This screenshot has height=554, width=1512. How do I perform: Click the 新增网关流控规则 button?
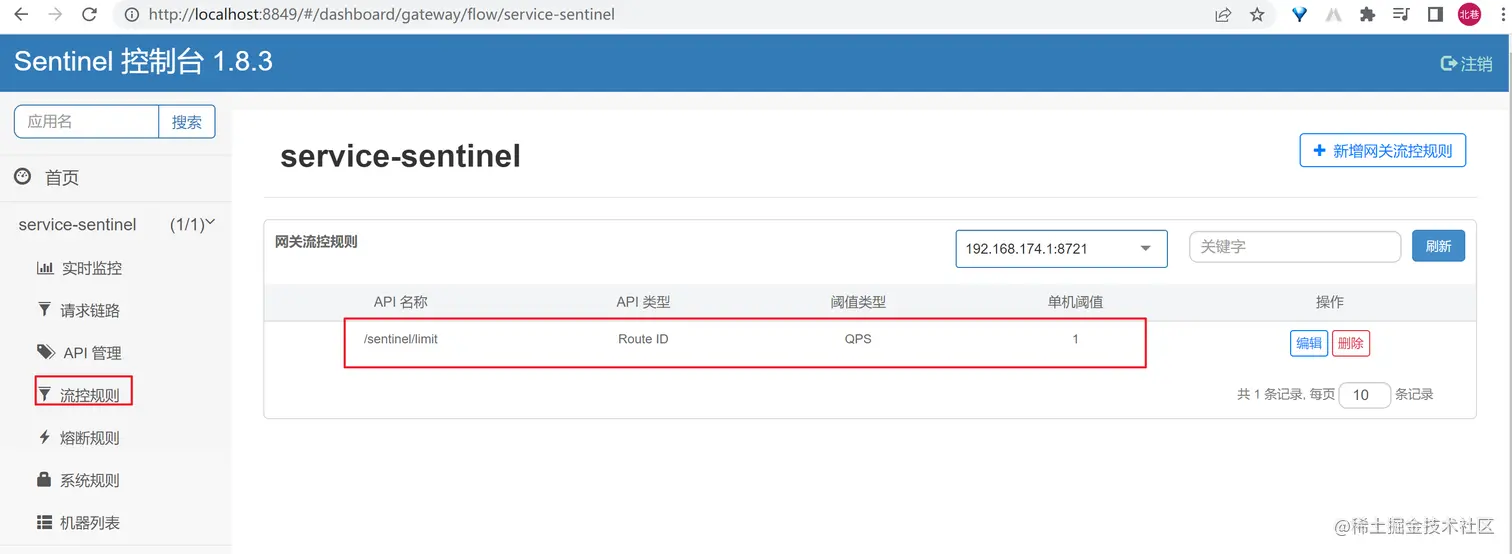(x=1383, y=150)
